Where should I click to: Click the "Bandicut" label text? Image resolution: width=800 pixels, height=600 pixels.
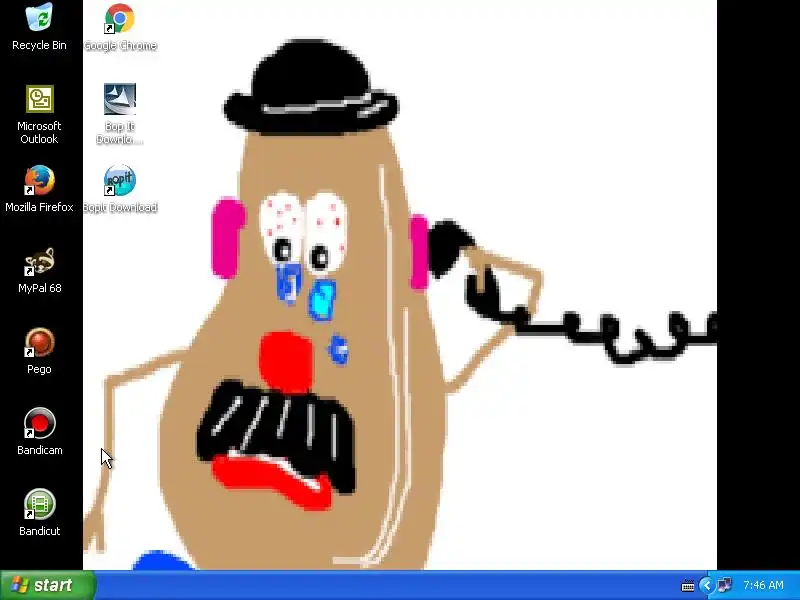(40, 531)
